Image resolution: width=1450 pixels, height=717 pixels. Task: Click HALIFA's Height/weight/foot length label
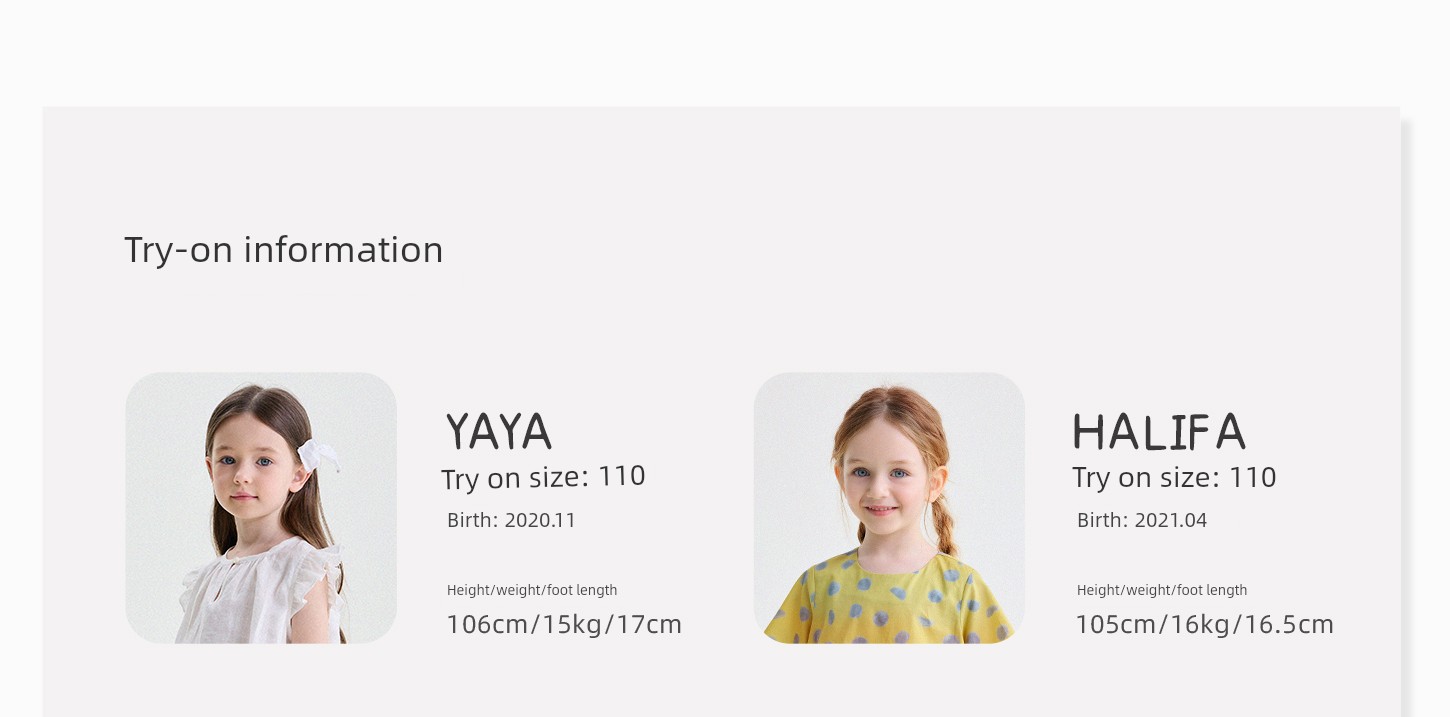[1162, 590]
